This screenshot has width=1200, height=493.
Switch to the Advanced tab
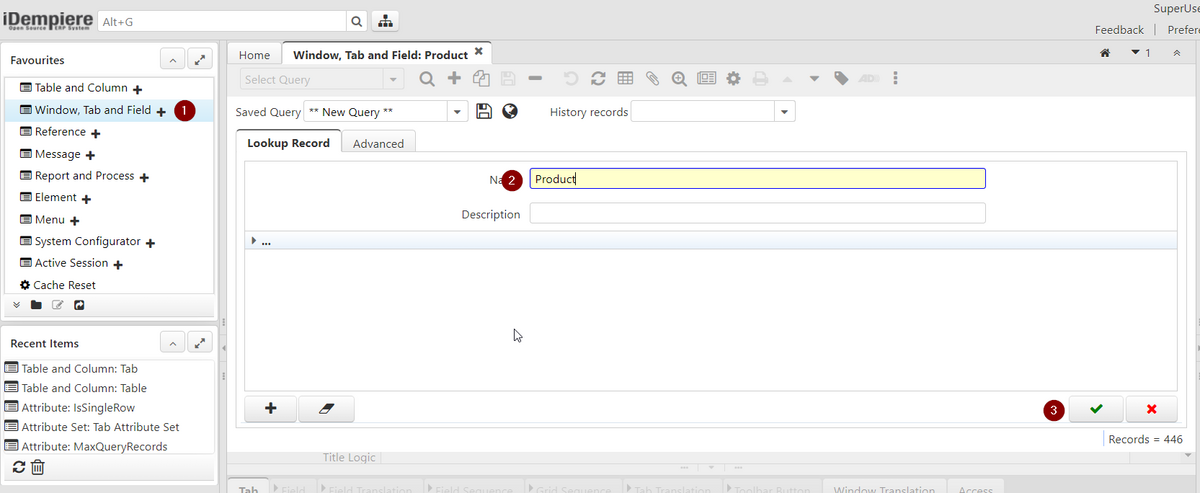coord(378,143)
